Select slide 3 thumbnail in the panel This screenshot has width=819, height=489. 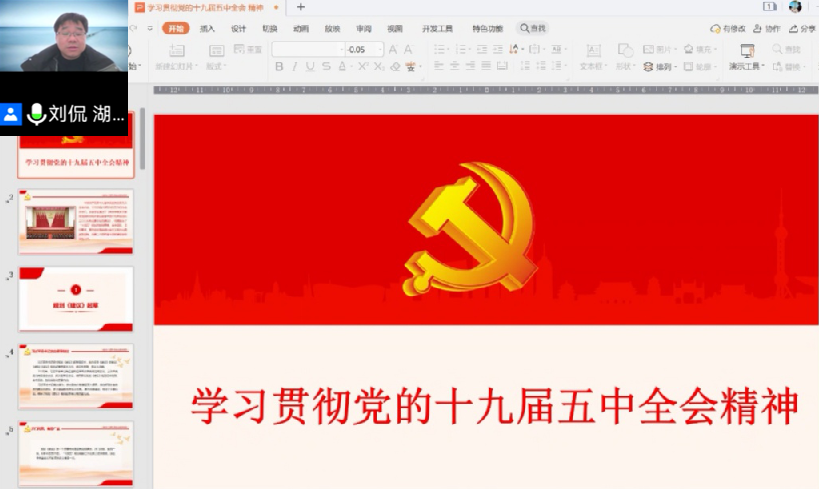(x=76, y=298)
